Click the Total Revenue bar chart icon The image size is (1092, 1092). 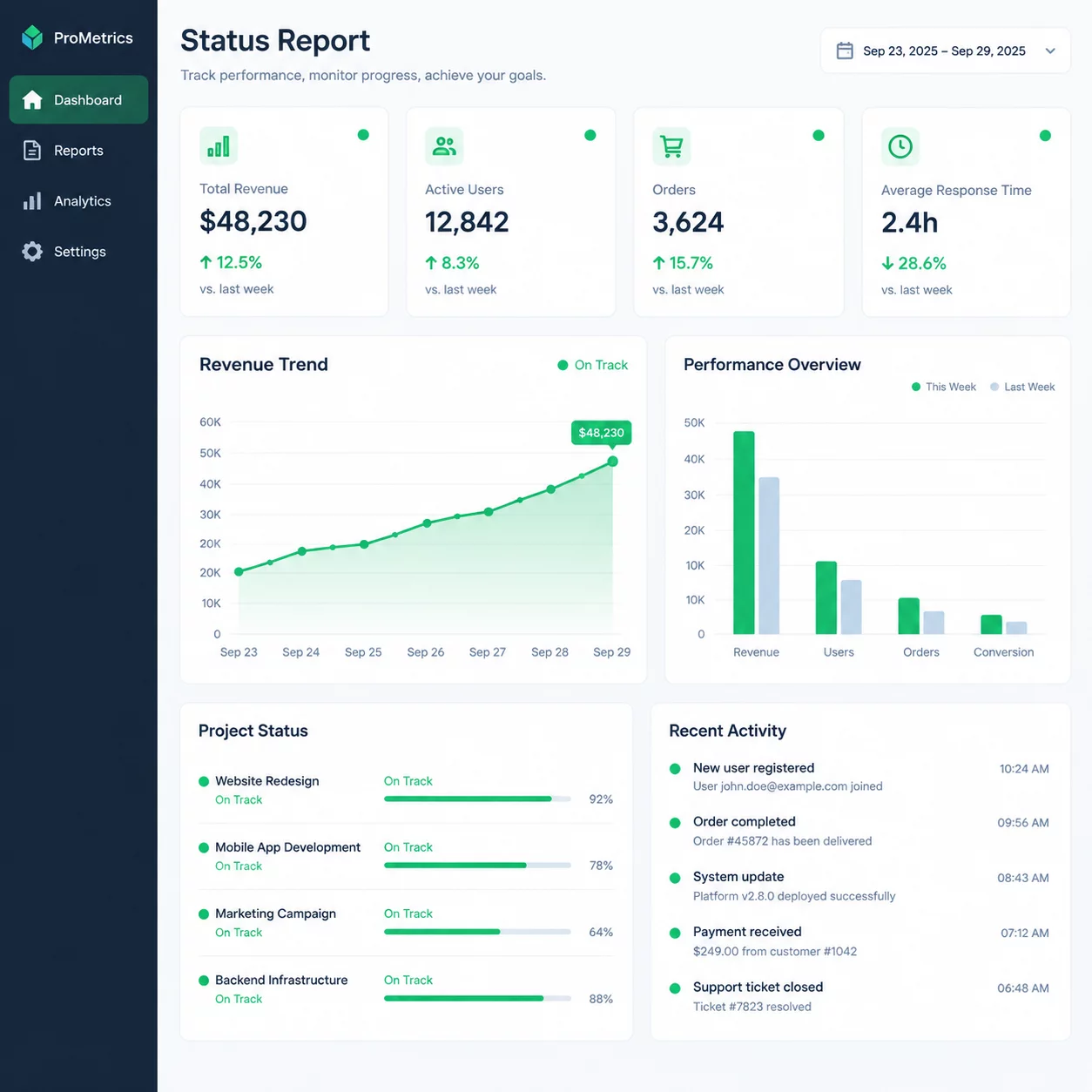[x=219, y=145]
